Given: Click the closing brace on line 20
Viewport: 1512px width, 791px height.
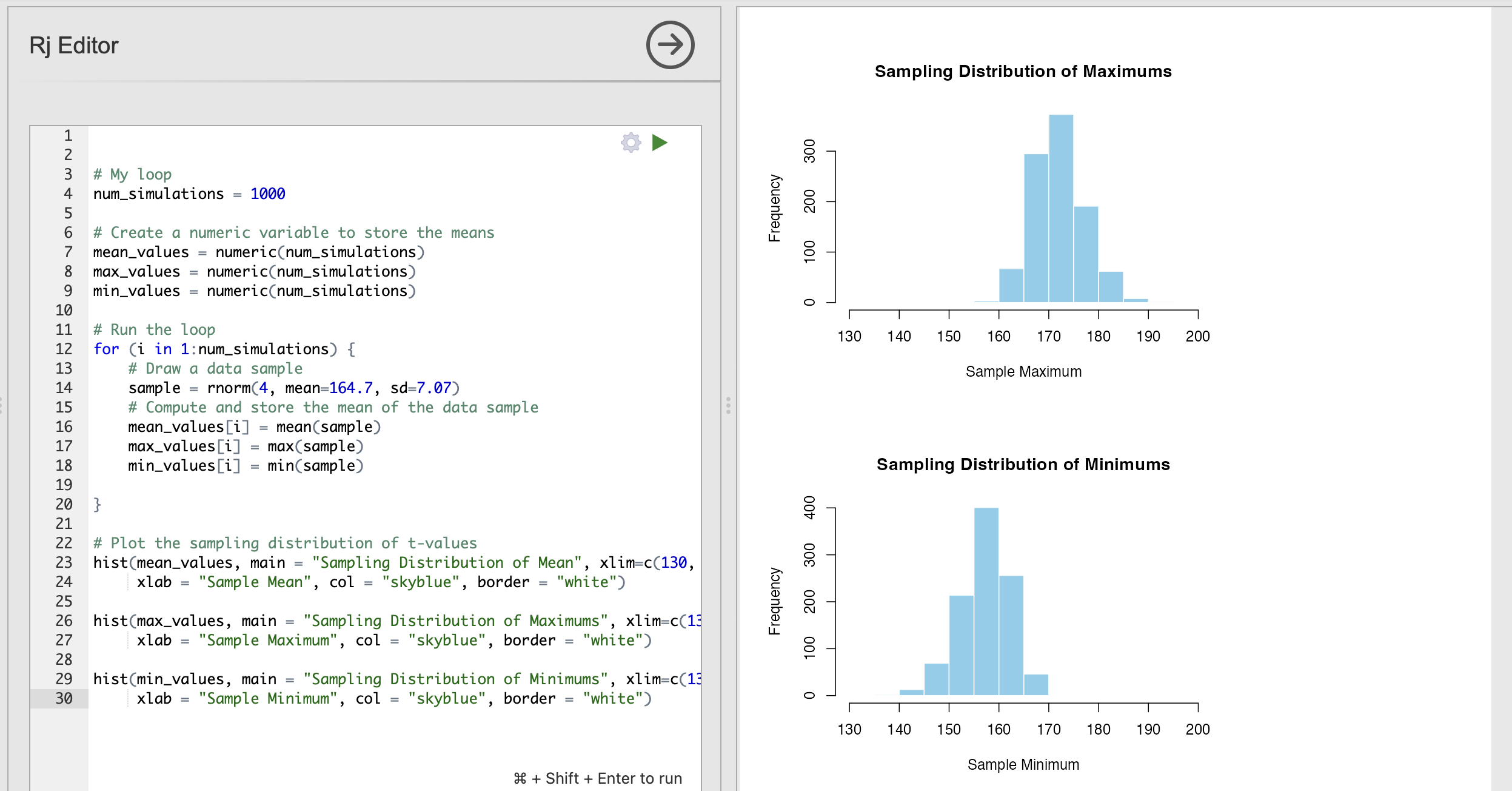Looking at the screenshot, I should 97,504.
